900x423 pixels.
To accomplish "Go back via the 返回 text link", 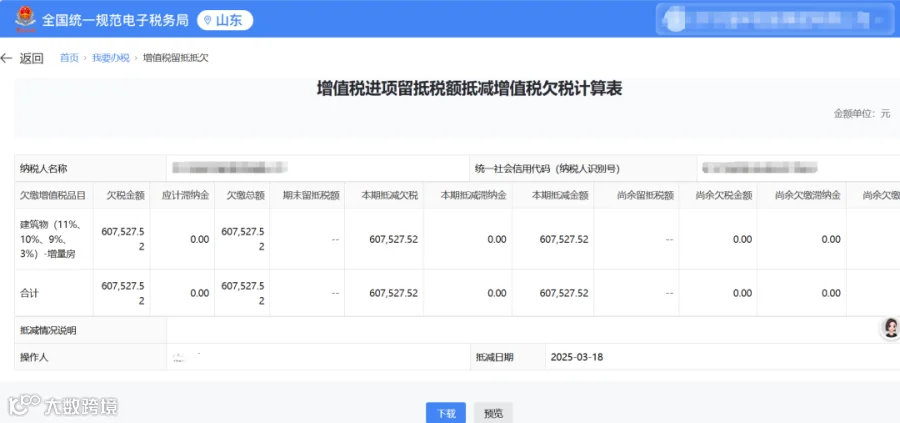I will [32, 58].
